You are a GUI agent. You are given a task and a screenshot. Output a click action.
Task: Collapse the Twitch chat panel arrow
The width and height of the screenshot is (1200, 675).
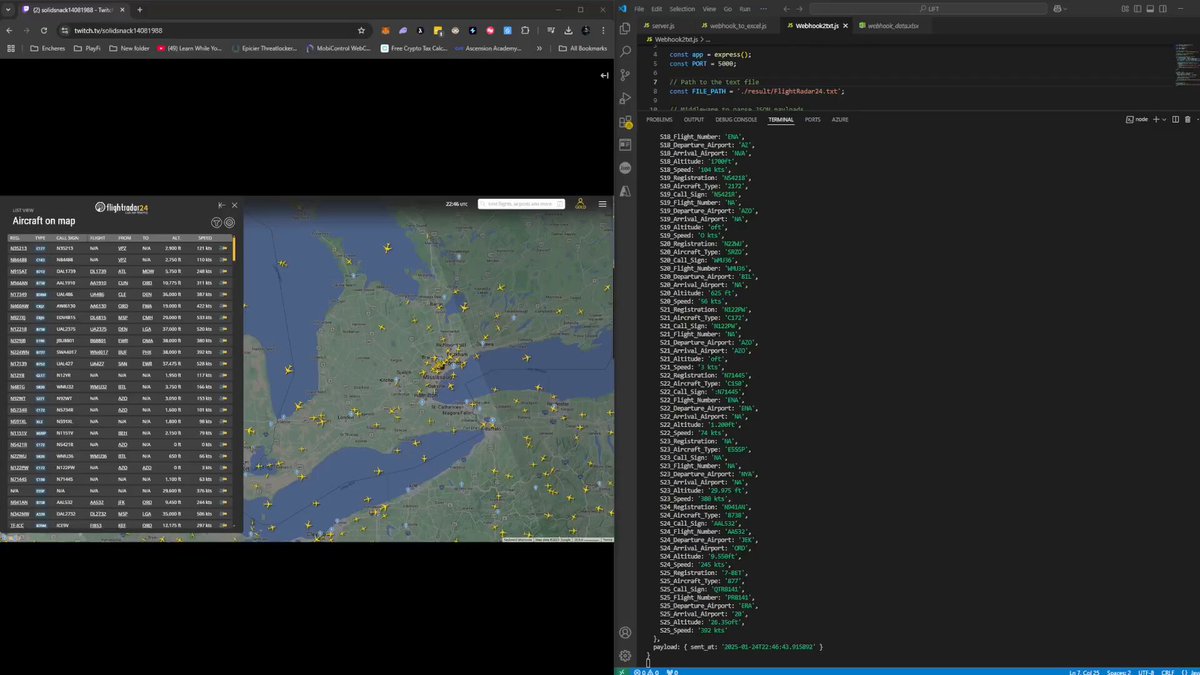pos(604,76)
